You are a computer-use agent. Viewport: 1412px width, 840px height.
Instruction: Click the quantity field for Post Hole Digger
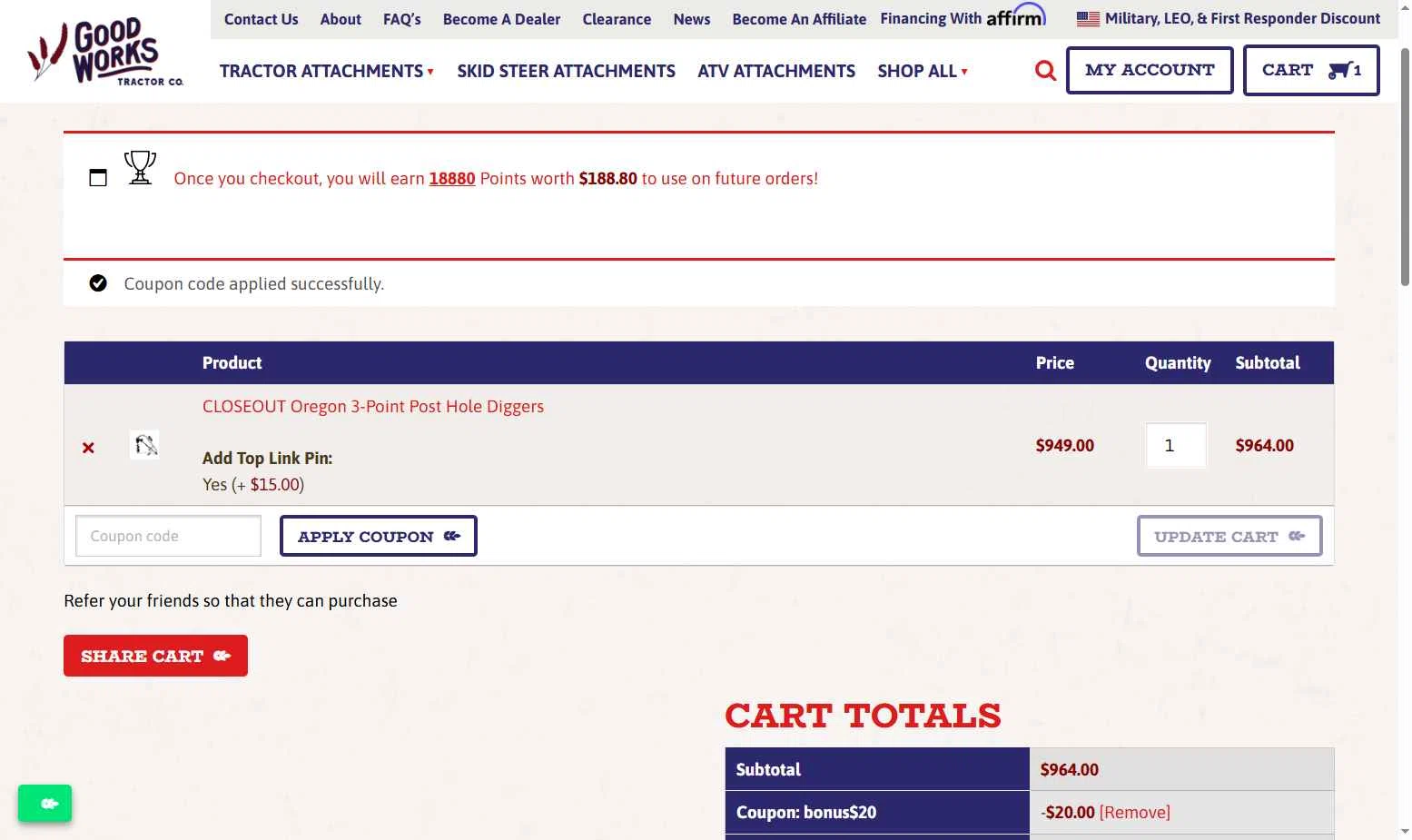click(x=1176, y=445)
